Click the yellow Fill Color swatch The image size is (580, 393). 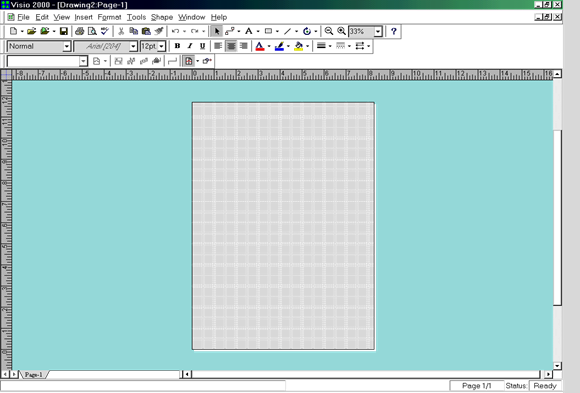coord(298,46)
